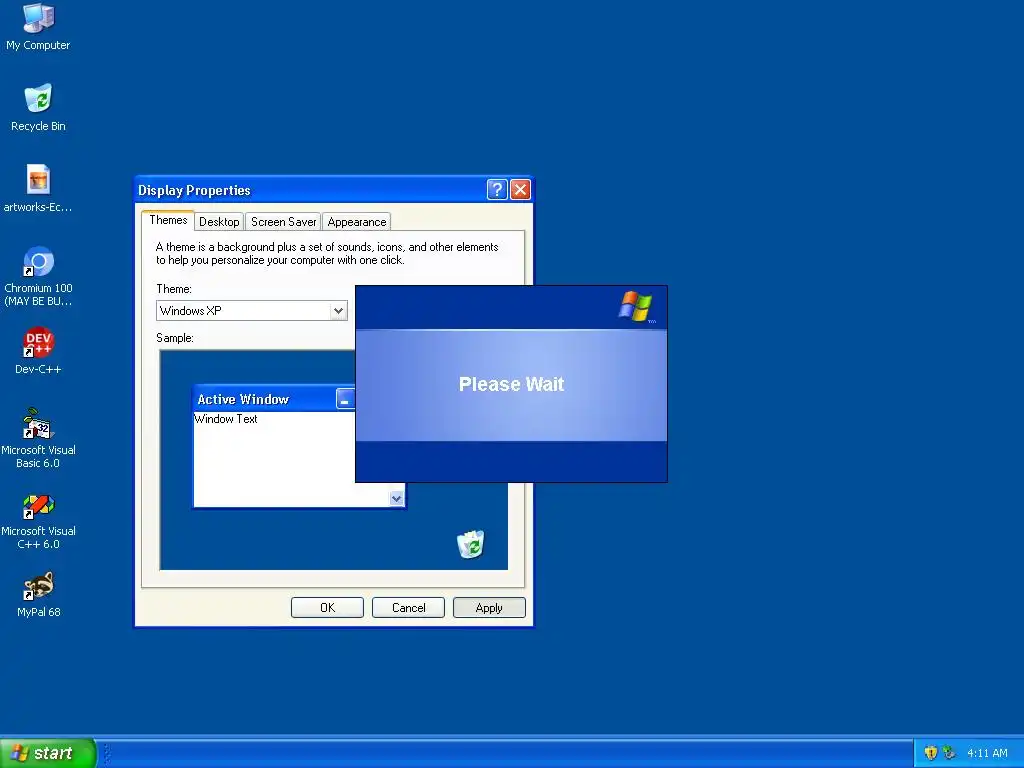This screenshot has width=1024, height=768.
Task: Click the Start button on taskbar
Action: click(48, 753)
